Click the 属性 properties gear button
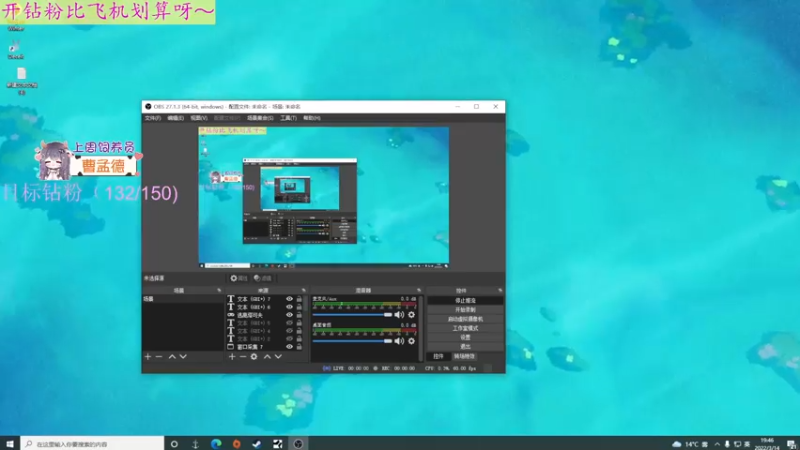Image resolution: width=800 pixels, height=450 pixels. click(239, 278)
